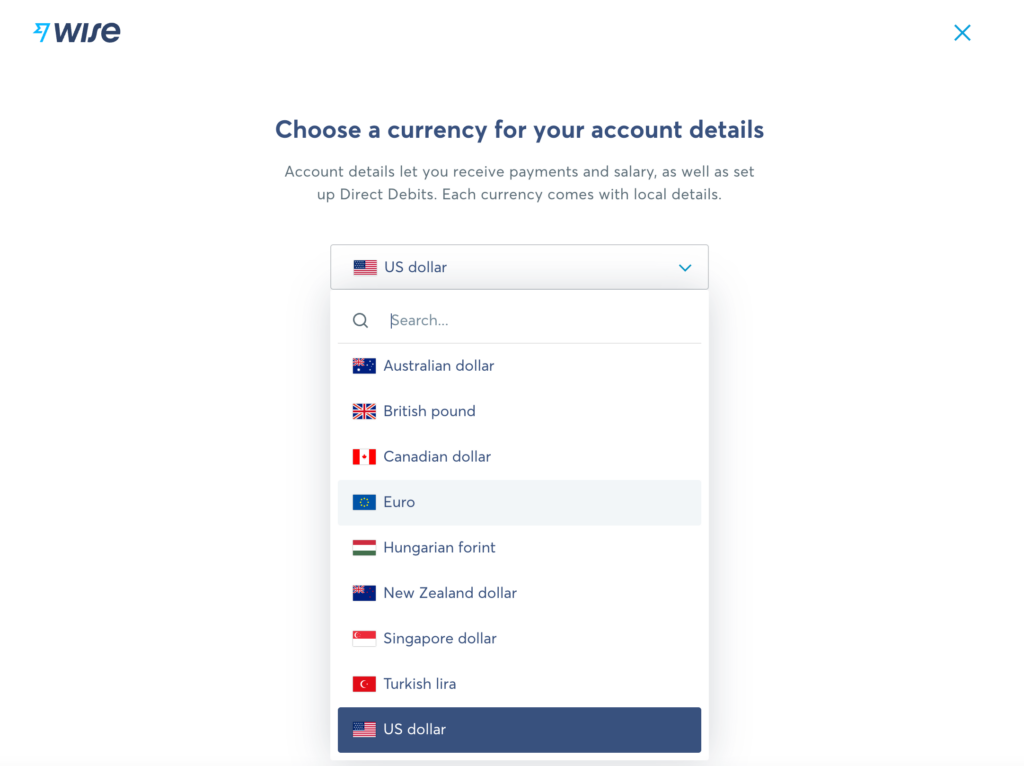Collapse the currency dropdown via chevron arrow
The image size is (1024, 766).
tap(684, 268)
